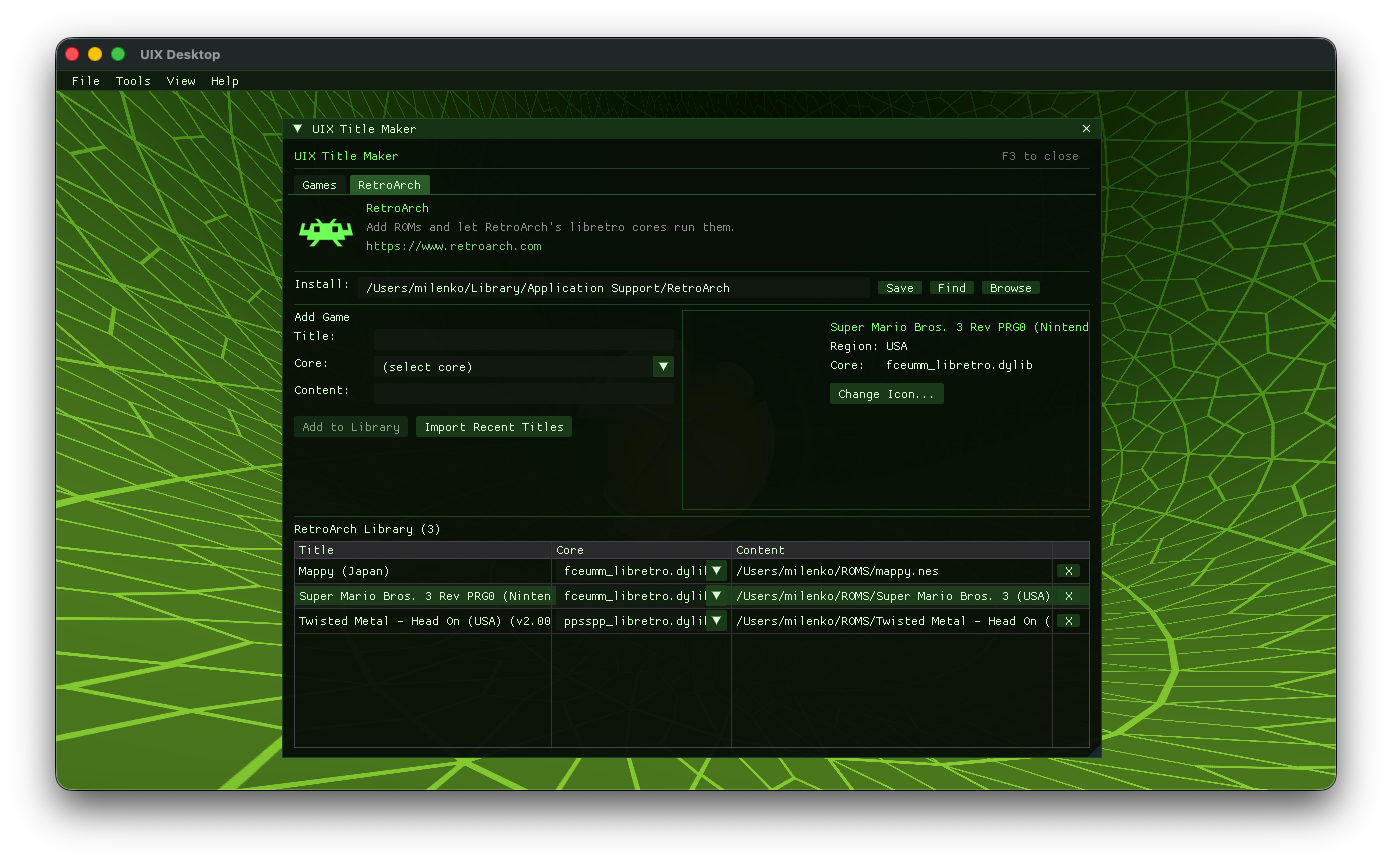
Task: Open the retroarch.com link
Action: pos(454,246)
